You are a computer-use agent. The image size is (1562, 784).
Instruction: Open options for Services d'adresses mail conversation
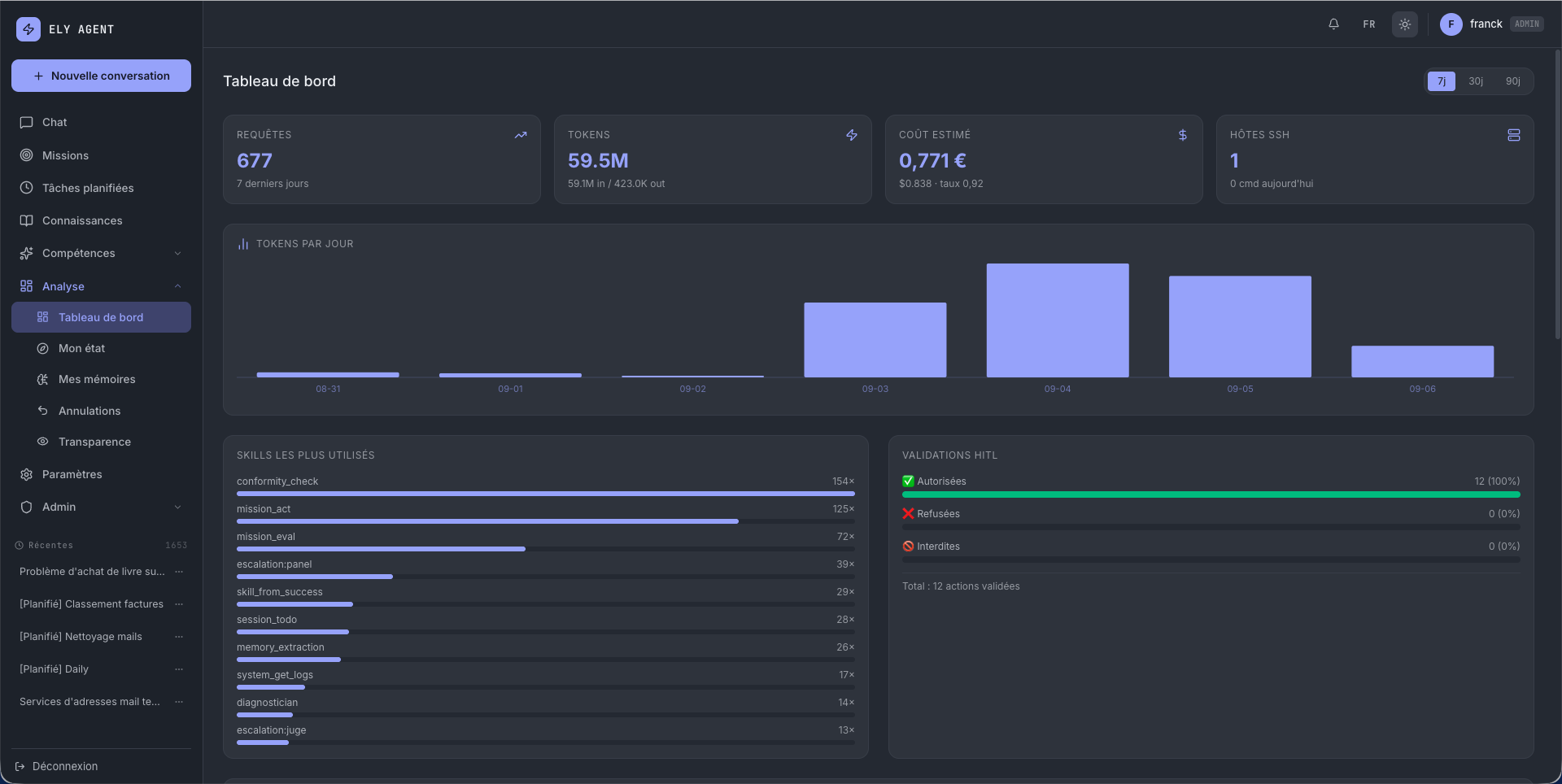[x=179, y=702]
